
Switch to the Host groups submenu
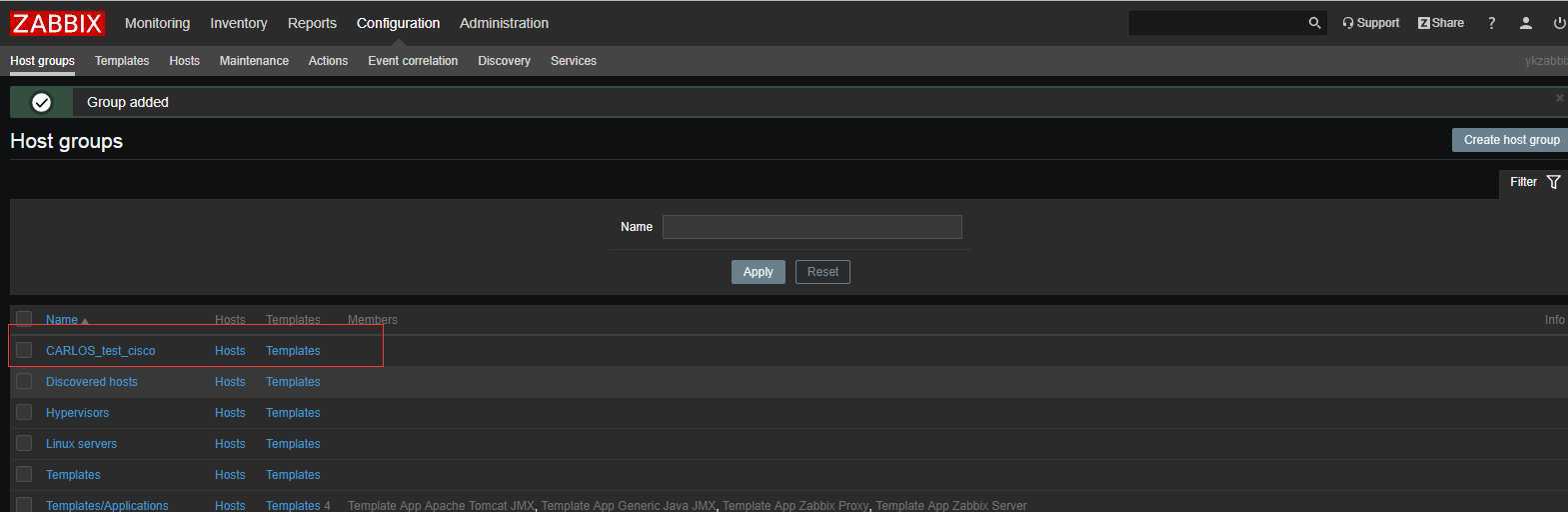click(x=42, y=61)
